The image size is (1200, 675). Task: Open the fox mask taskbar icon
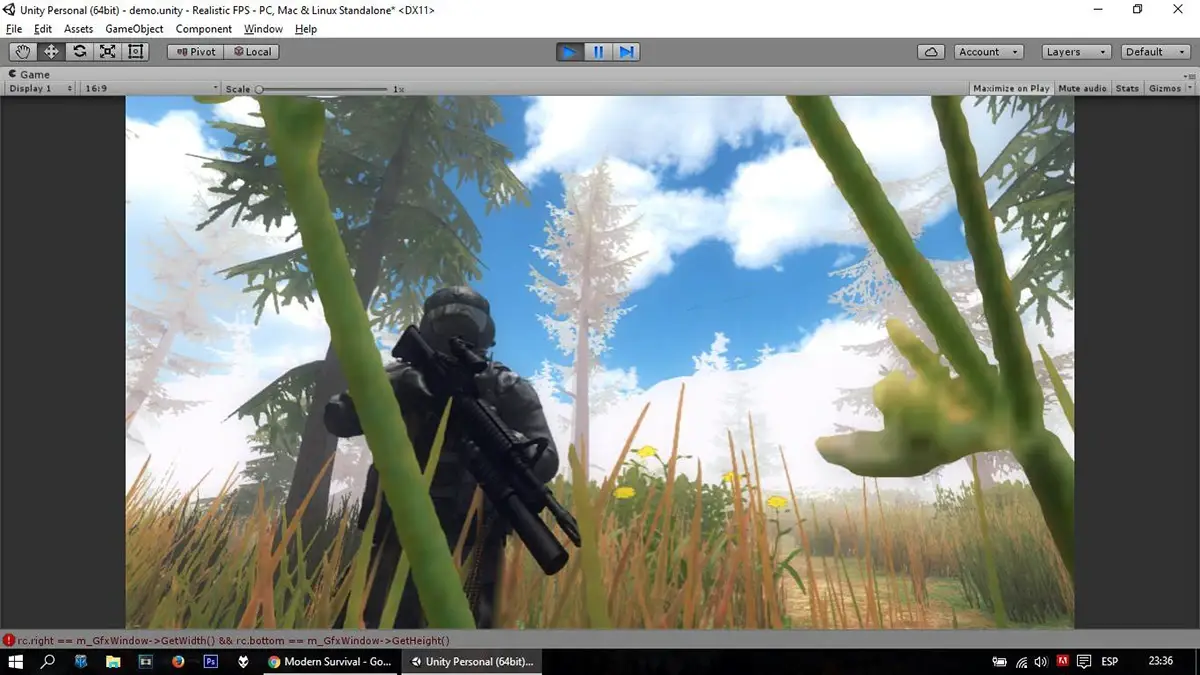click(243, 662)
